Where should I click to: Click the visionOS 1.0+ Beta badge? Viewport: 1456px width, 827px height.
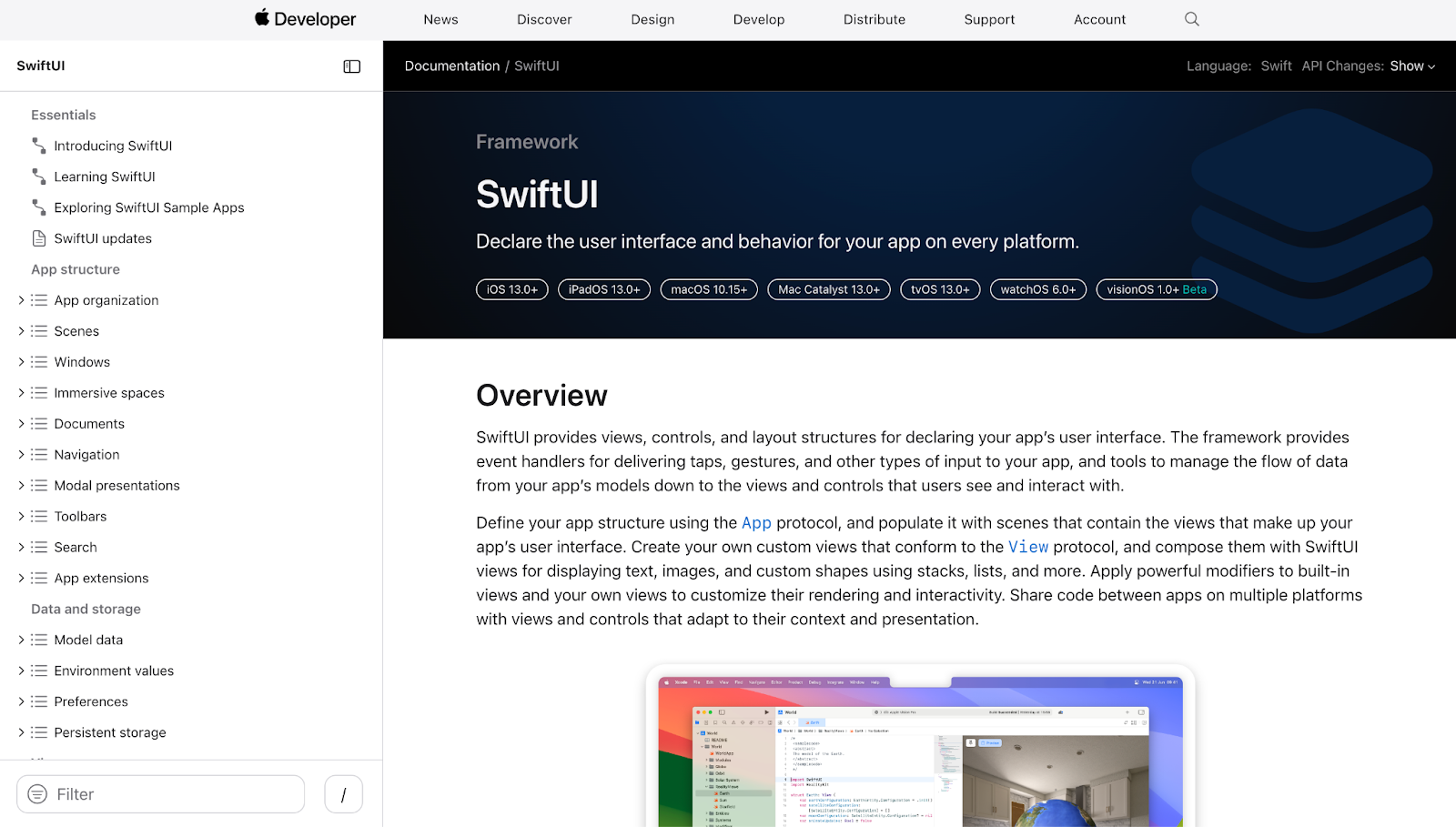1157,289
